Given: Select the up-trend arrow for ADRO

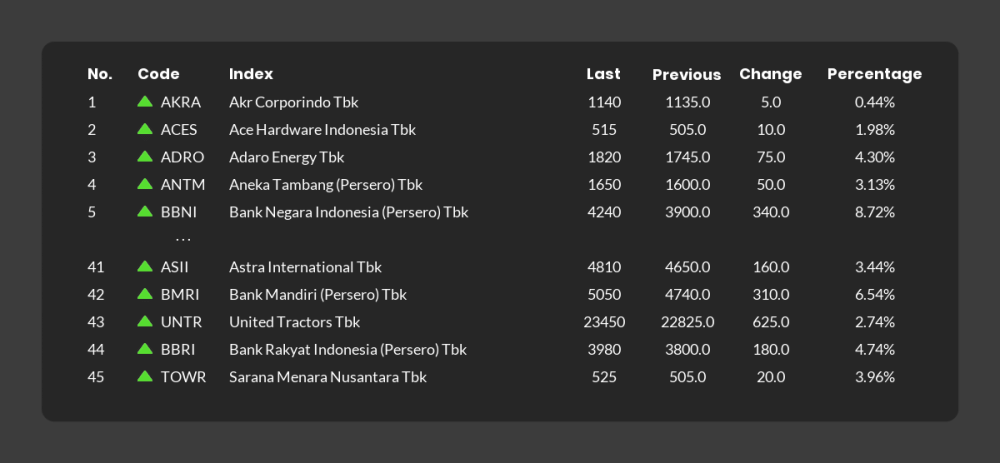Looking at the screenshot, I should (145, 156).
